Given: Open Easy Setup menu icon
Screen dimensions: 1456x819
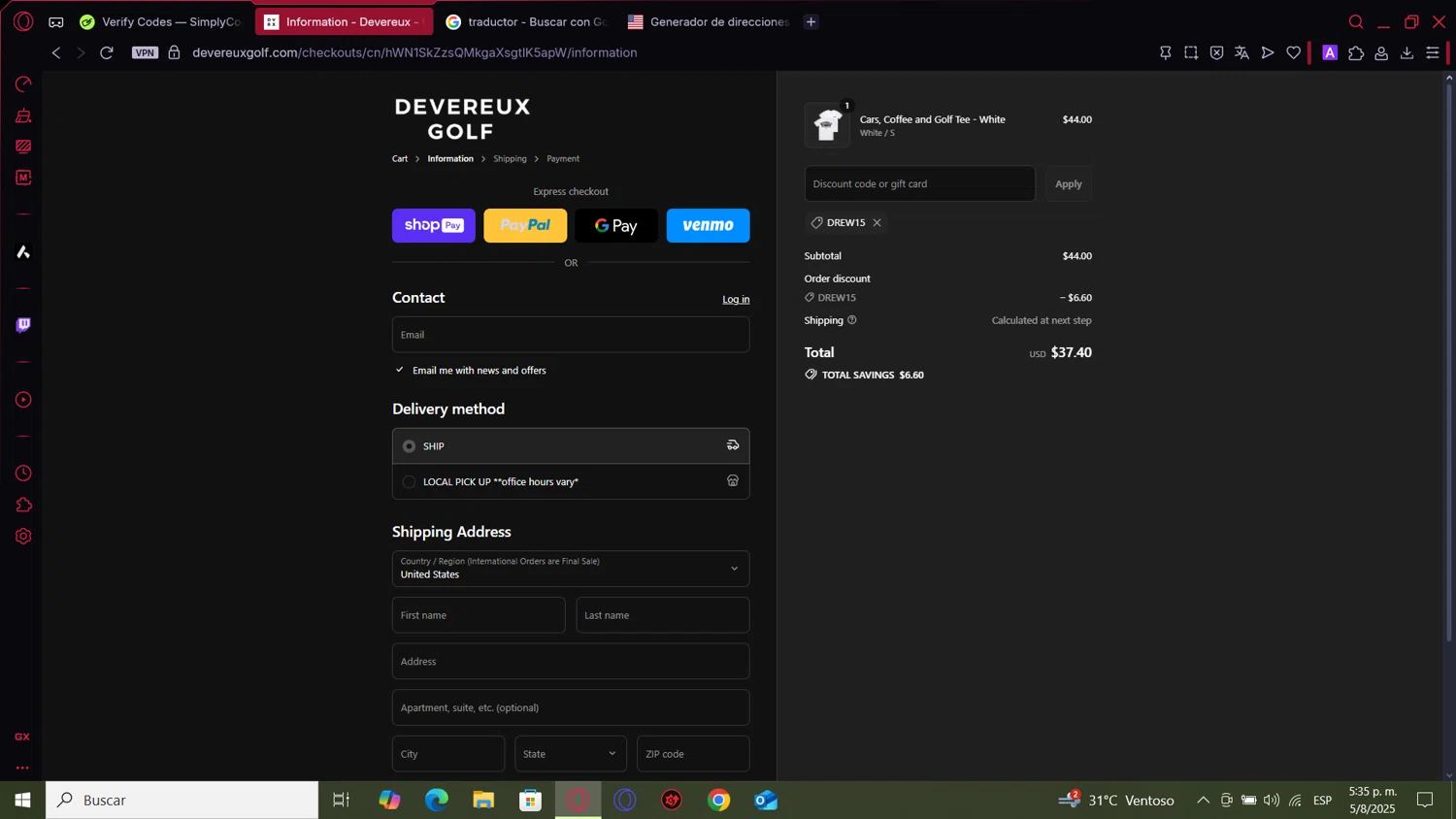Looking at the screenshot, I should point(1433,52).
